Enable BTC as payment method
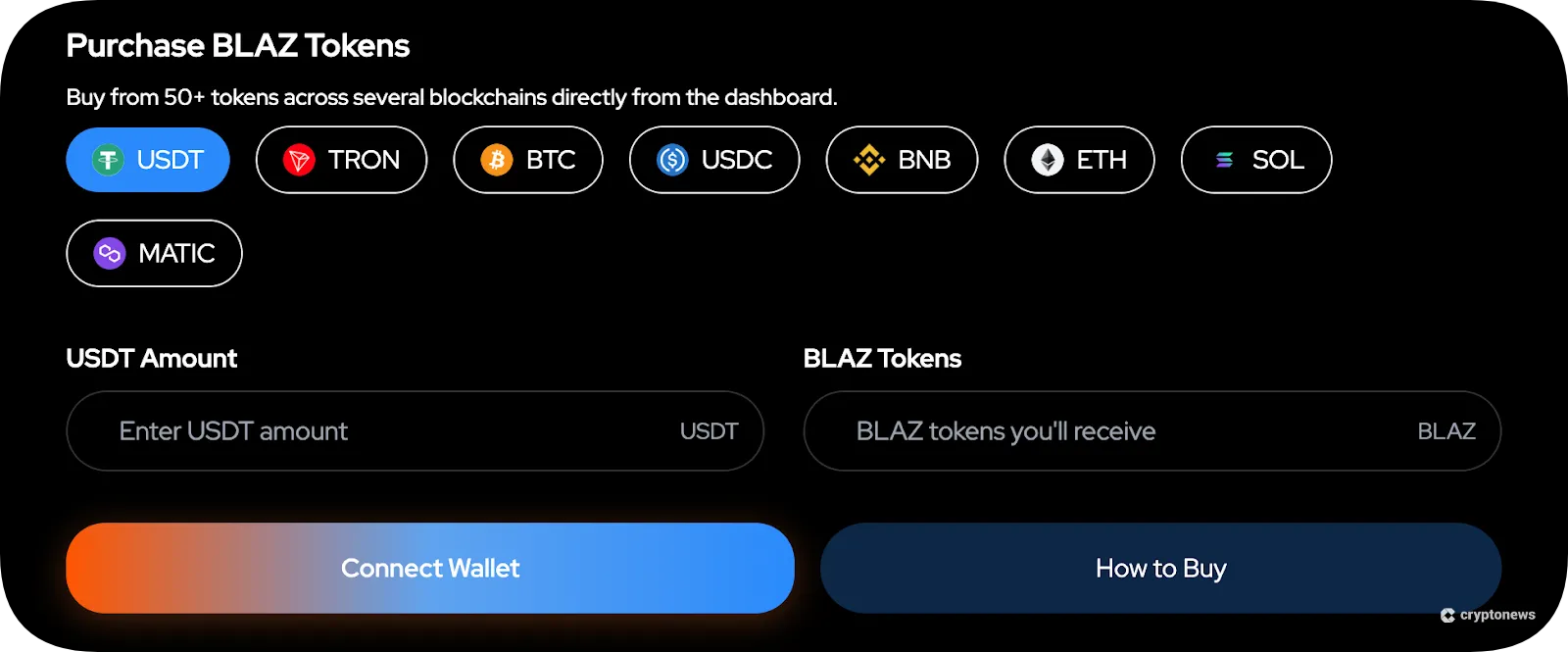Screen dimensions: 1568x652 point(527,159)
